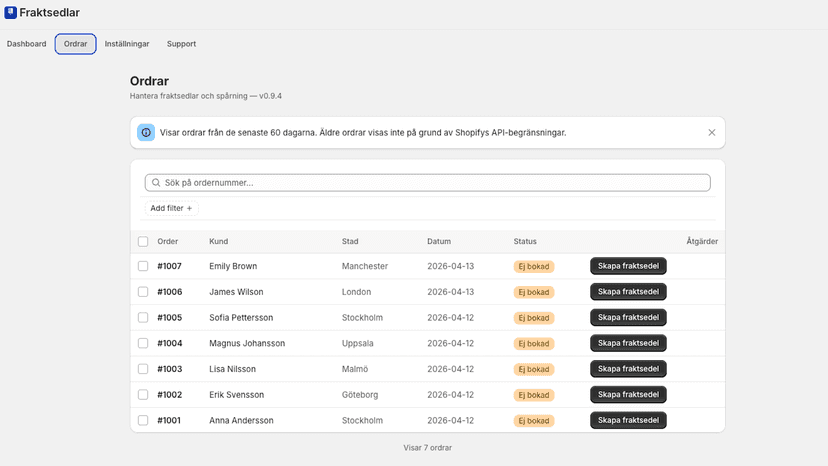The width and height of the screenshot is (828, 466).
Task: Click the Fraktsedlar app logo icon
Action: pyautogui.click(x=11, y=12)
